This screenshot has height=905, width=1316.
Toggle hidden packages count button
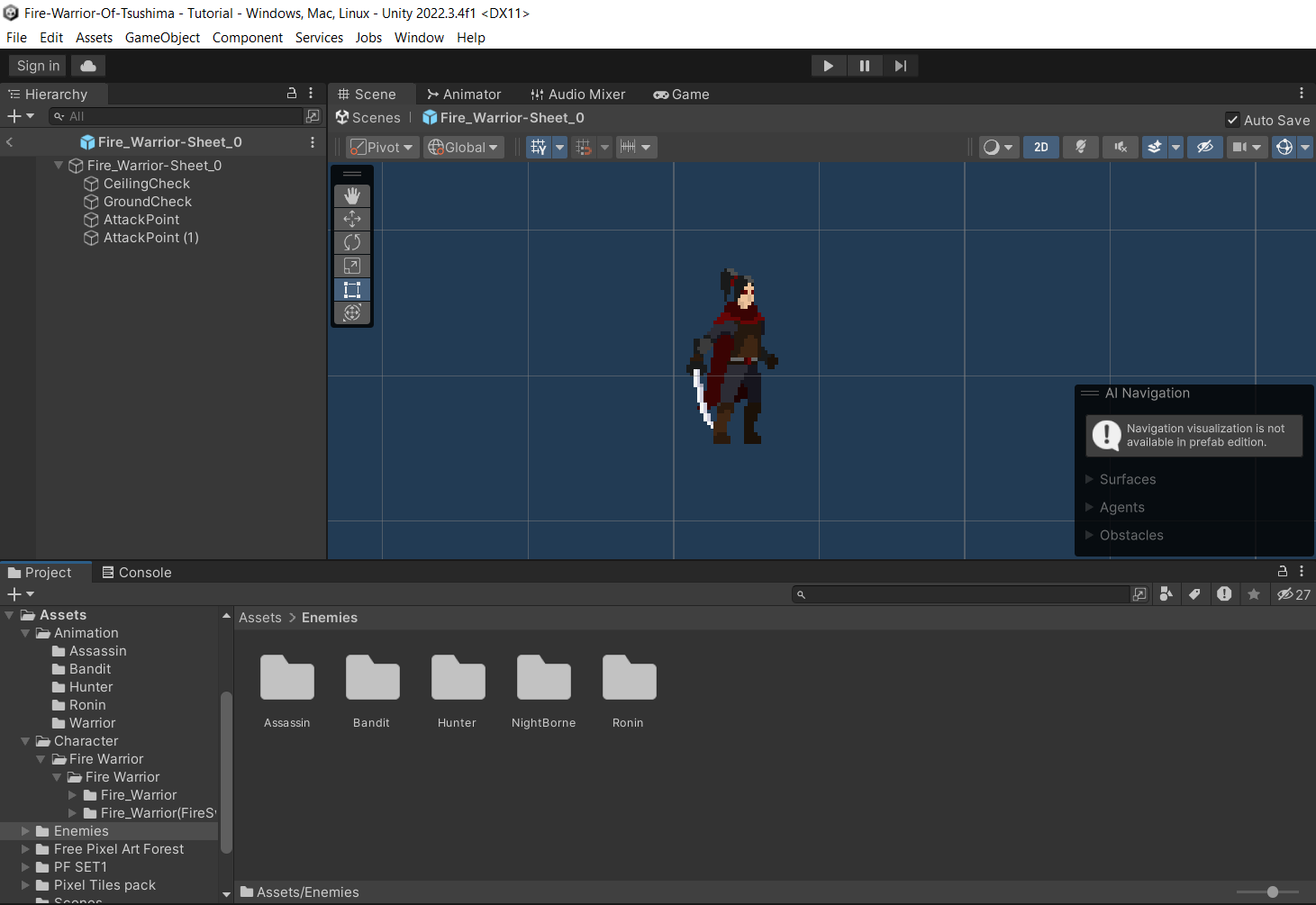[1293, 594]
